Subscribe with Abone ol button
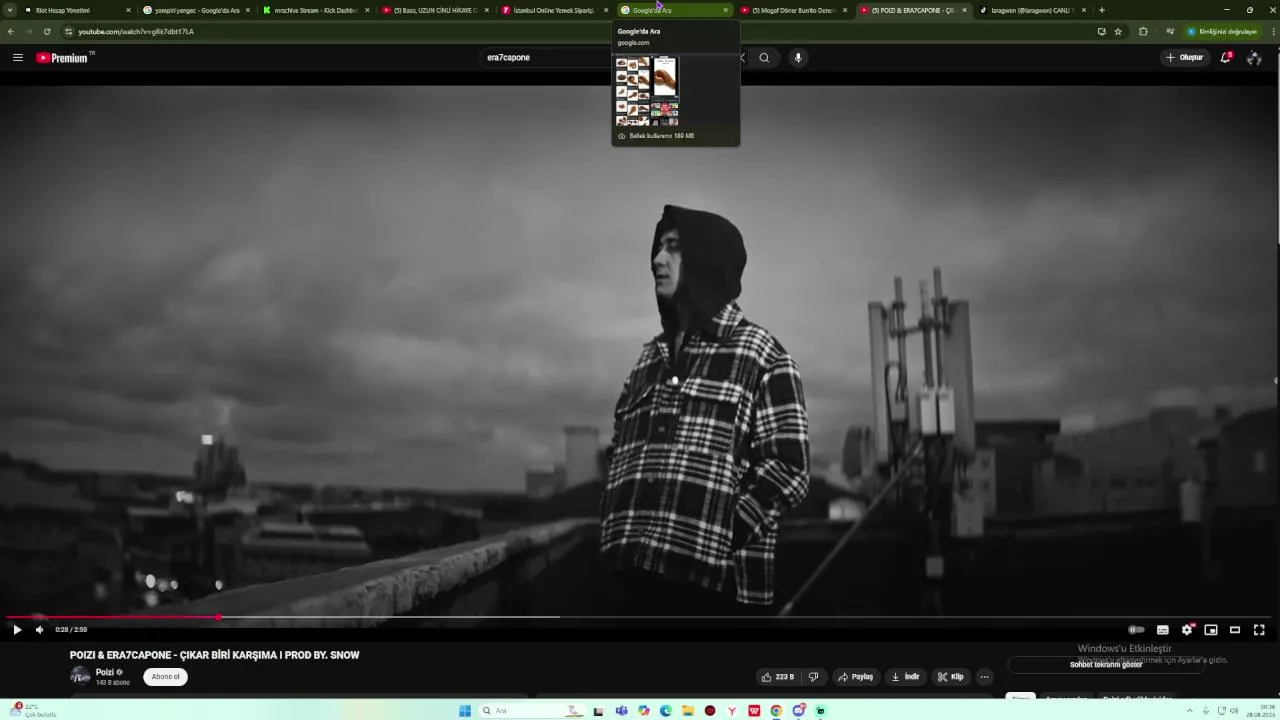 (x=166, y=677)
